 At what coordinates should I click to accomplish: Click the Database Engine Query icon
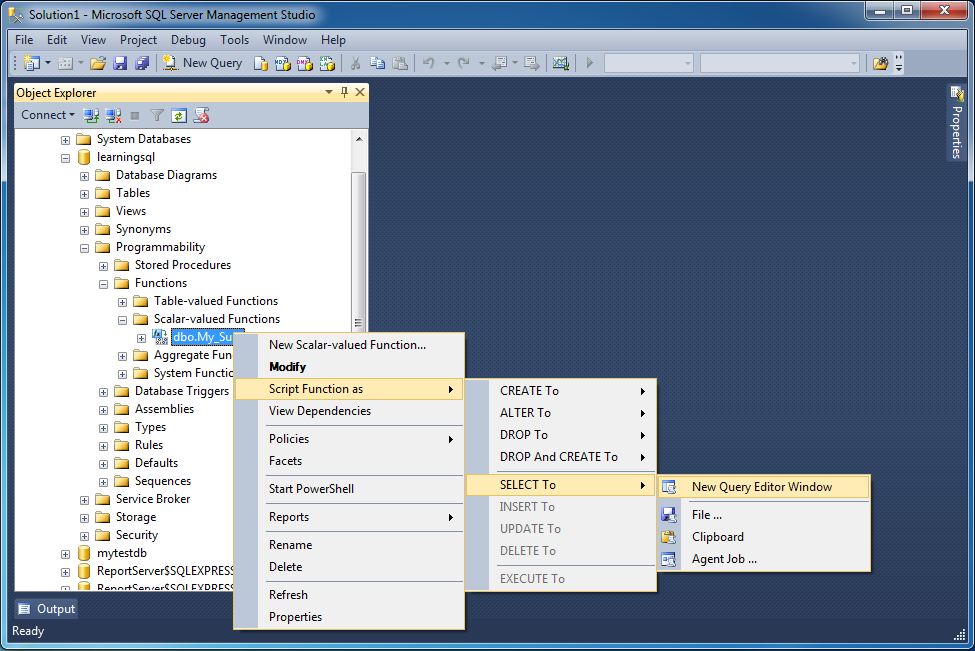[261, 63]
